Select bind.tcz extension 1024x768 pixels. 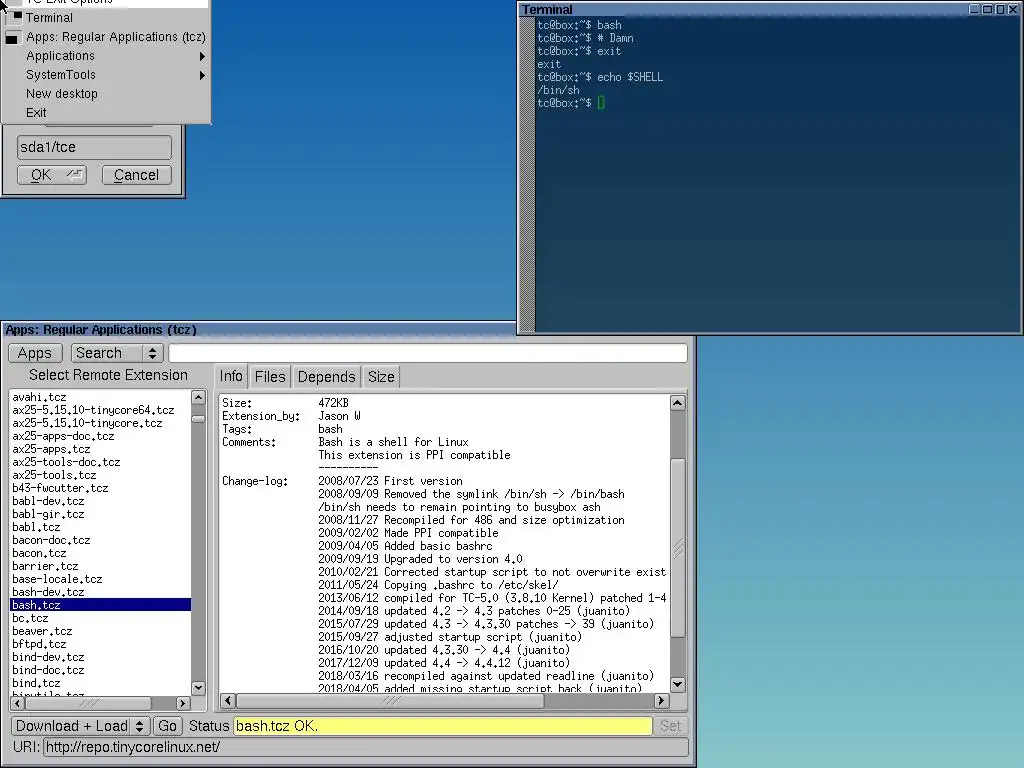(100, 684)
